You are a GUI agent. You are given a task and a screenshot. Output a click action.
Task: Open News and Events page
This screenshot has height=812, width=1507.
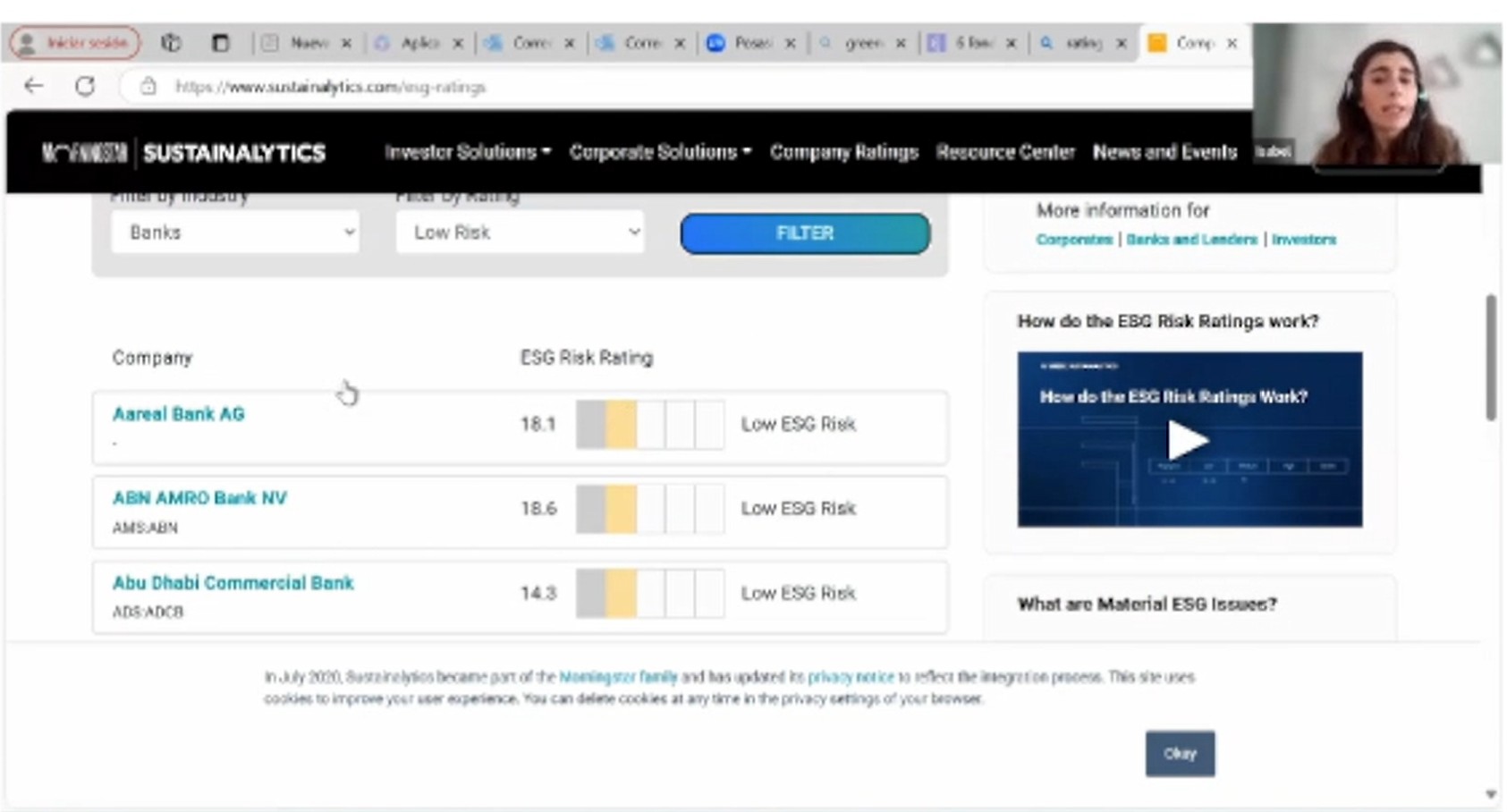[1164, 152]
